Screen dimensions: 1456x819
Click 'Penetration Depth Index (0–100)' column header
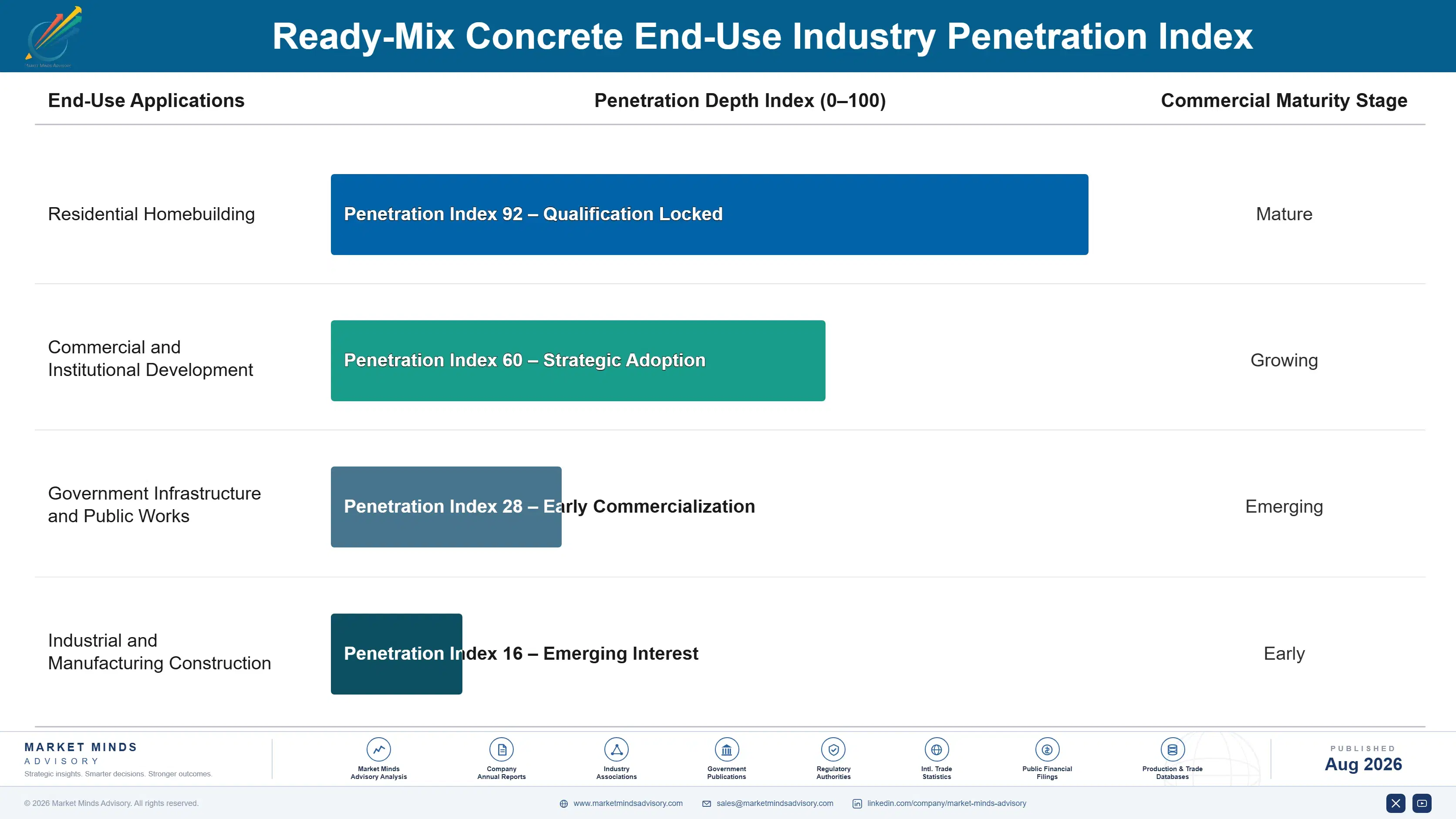point(740,101)
